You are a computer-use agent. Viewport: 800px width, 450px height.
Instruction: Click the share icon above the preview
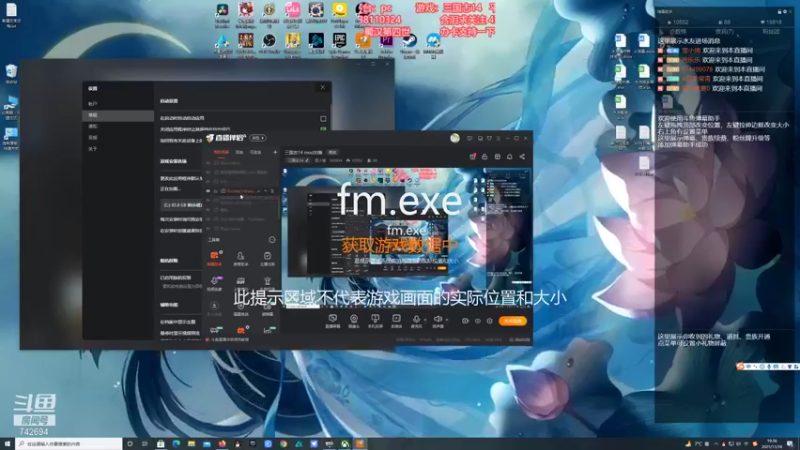coord(522,157)
